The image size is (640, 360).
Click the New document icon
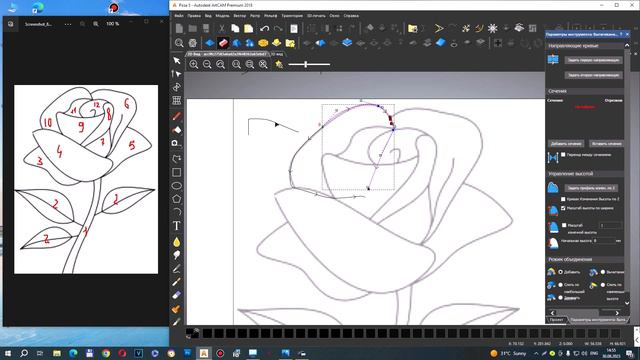pyautogui.click(x=179, y=29)
